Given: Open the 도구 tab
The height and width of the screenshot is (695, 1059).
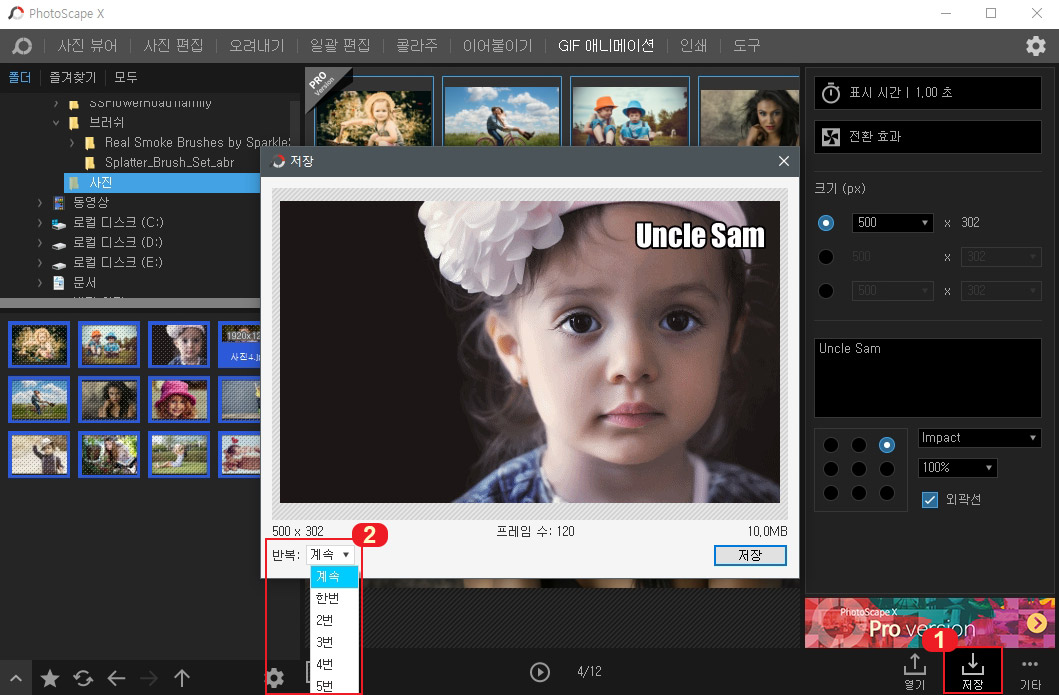Looking at the screenshot, I should [x=747, y=46].
